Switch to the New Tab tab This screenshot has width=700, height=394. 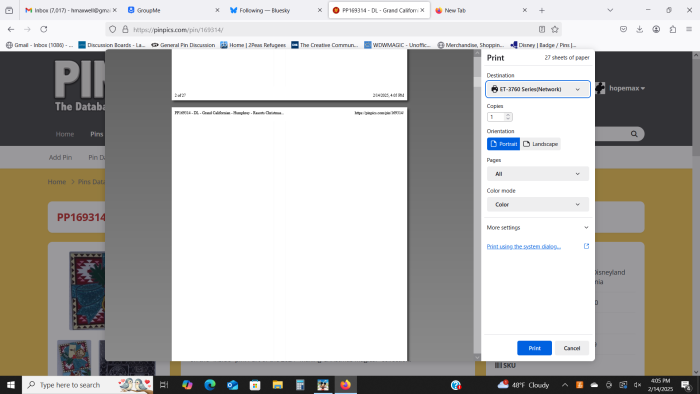point(481,10)
